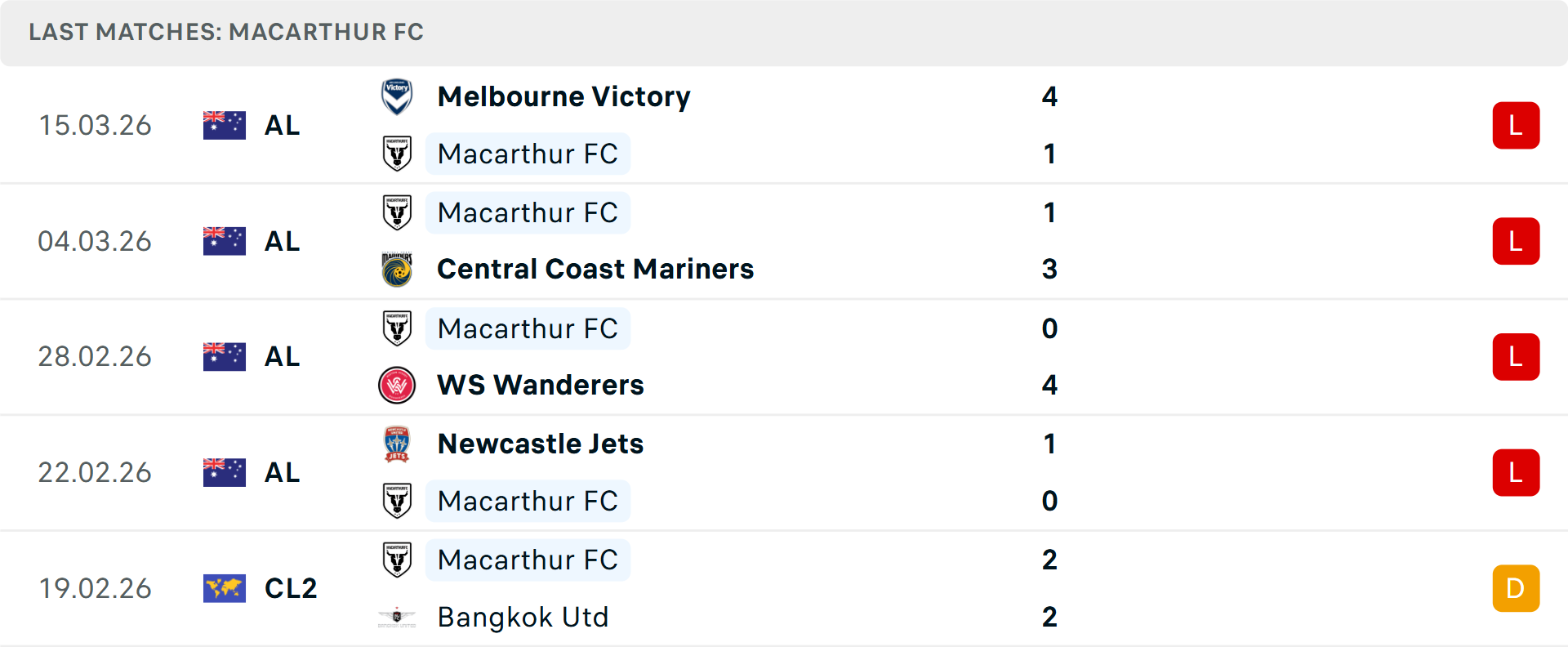1568x647 pixels.
Task: Click the world map flag beside CL2
Action: (225, 588)
